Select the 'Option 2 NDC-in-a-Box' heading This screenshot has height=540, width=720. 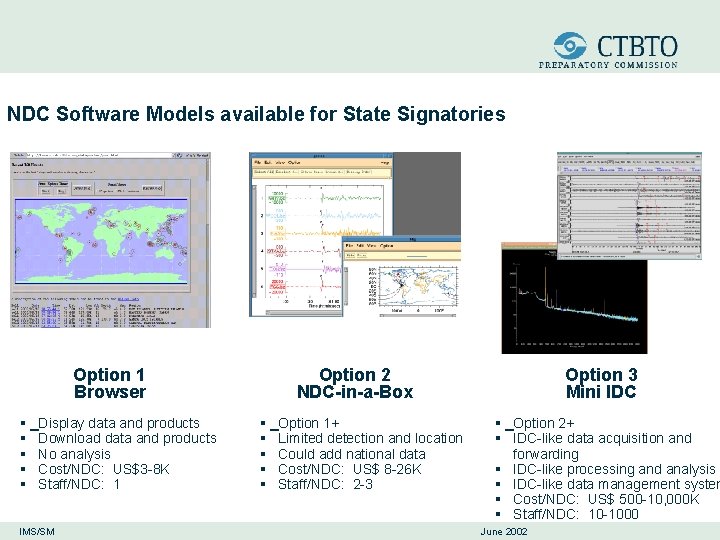(355, 383)
